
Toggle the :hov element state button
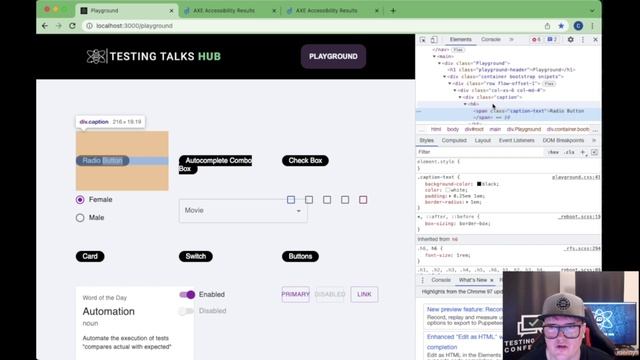pos(553,152)
